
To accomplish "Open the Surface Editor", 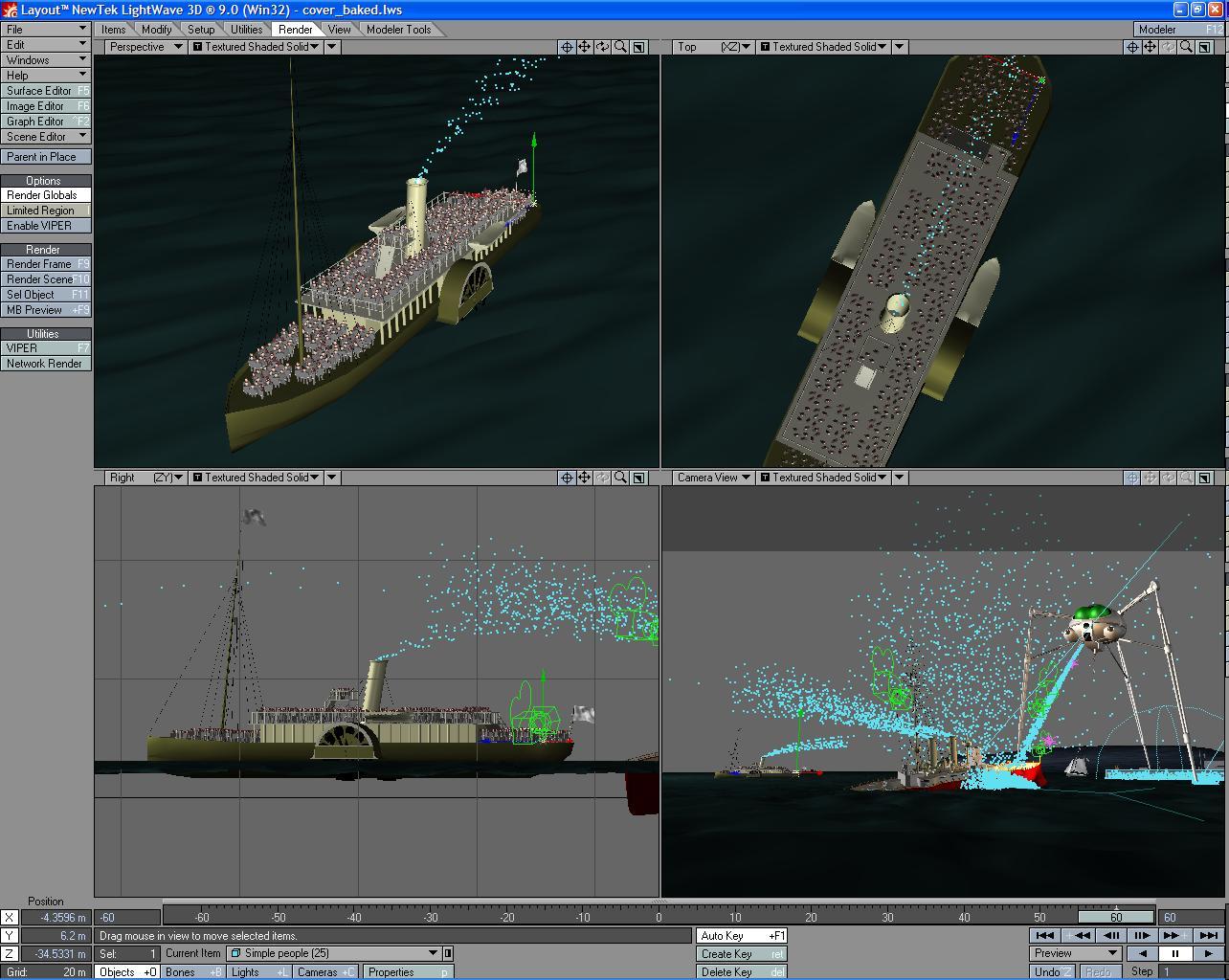I will 45,91.
